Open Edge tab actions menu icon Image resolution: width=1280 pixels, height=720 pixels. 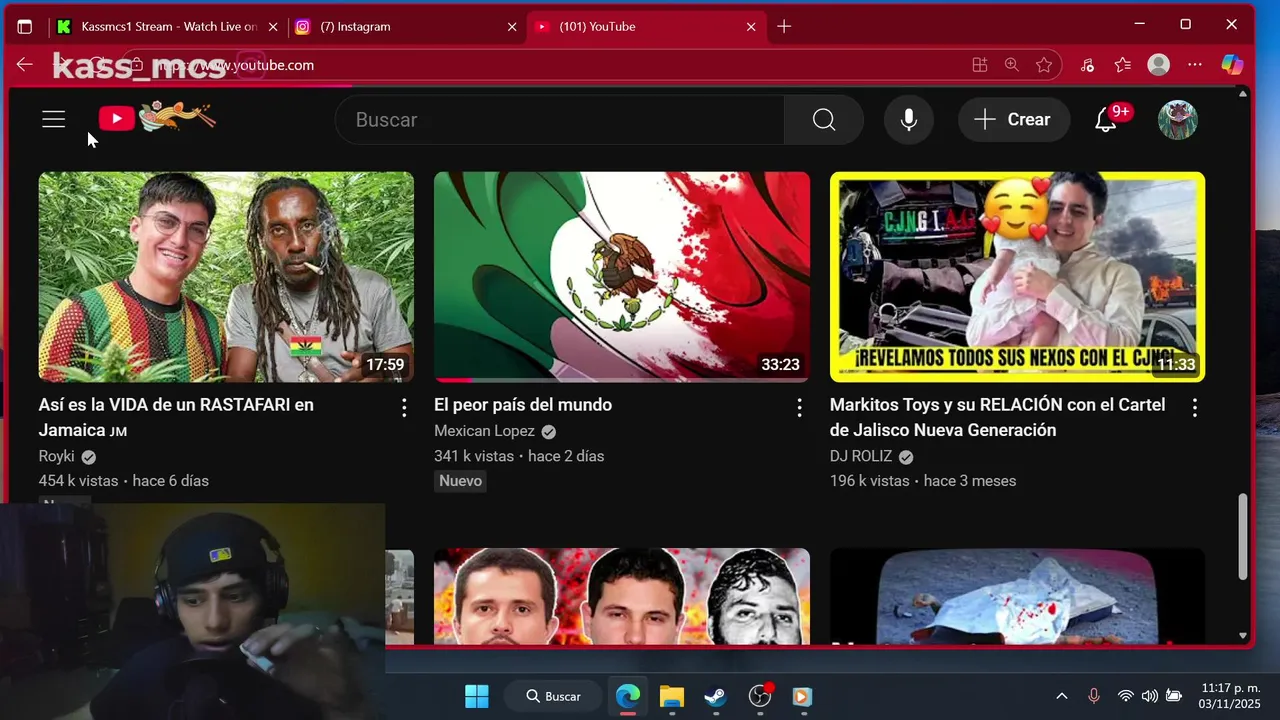pos(25,27)
